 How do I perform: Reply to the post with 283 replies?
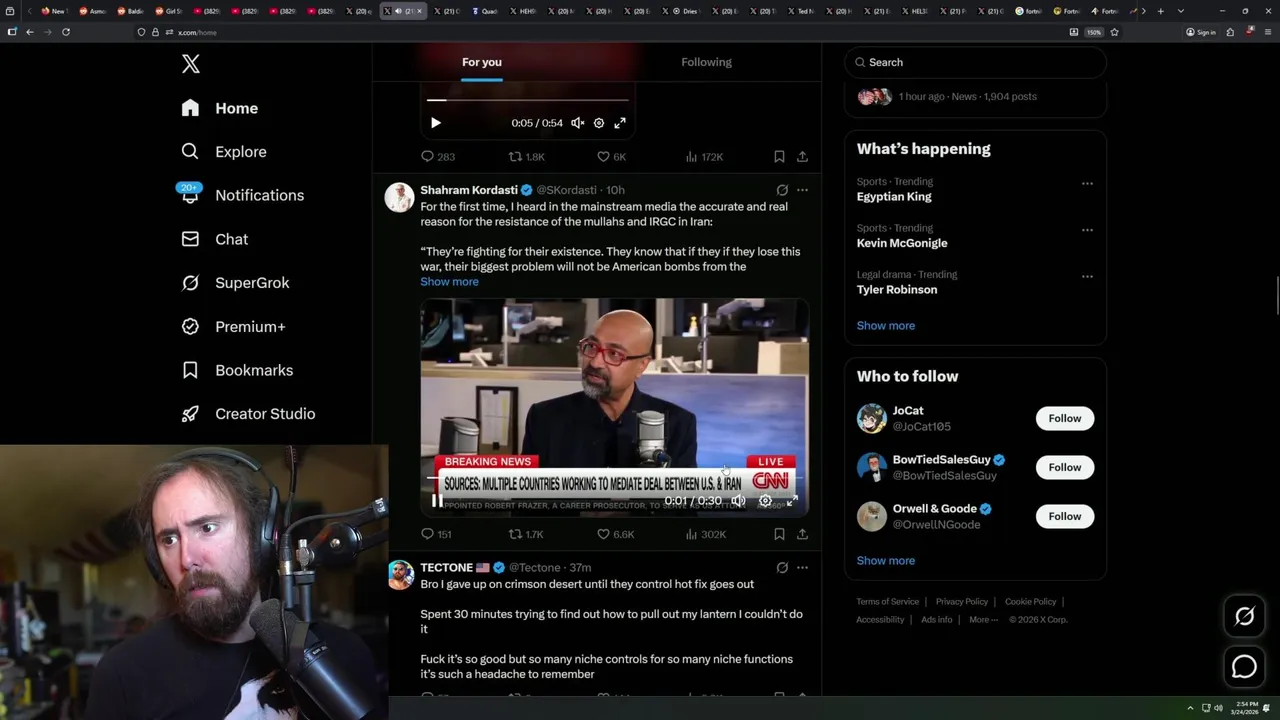point(438,157)
